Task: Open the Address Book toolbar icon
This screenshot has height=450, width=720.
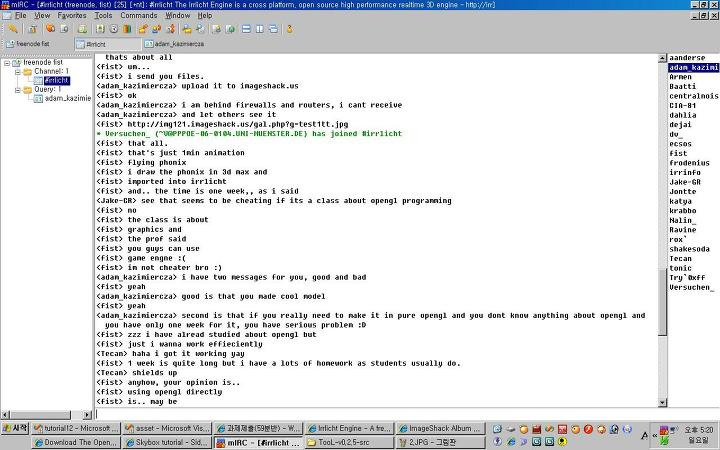Action: pos(100,29)
